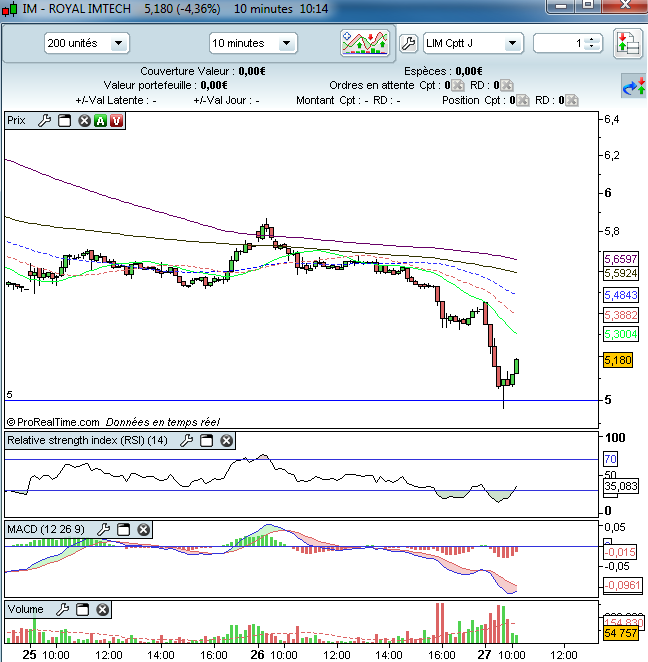648x662 pixels.
Task: Open the order ticket icon at toolbar right
Action: (x=628, y=43)
